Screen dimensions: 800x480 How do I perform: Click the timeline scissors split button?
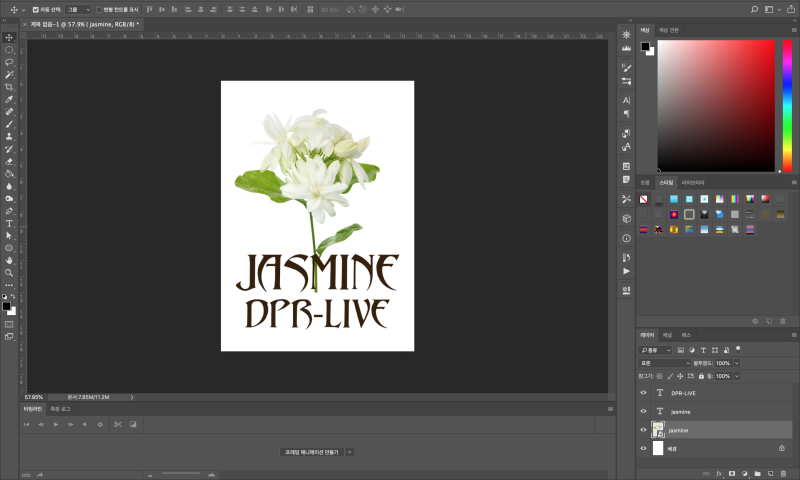(x=118, y=424)
